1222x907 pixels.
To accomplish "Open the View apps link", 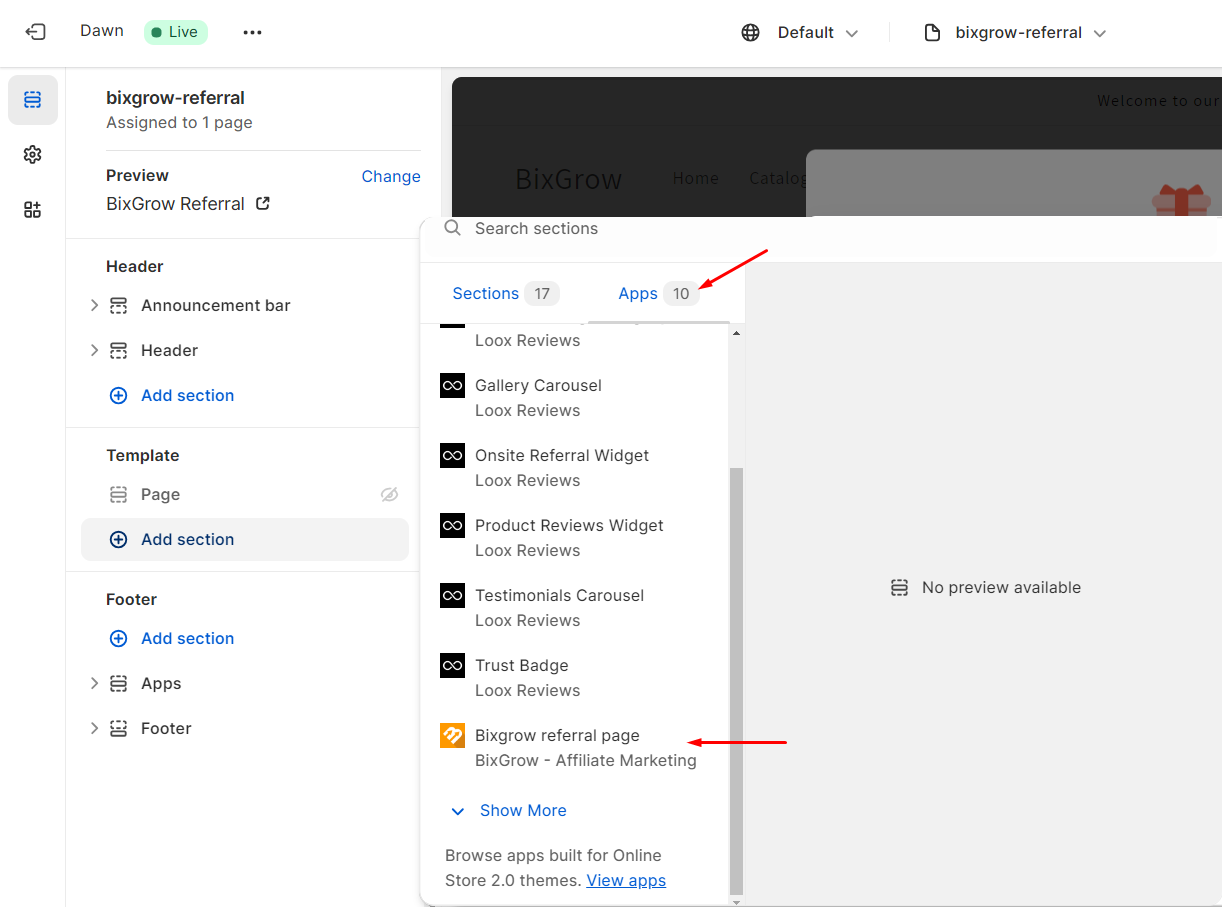I will click(x=626, y=881).
